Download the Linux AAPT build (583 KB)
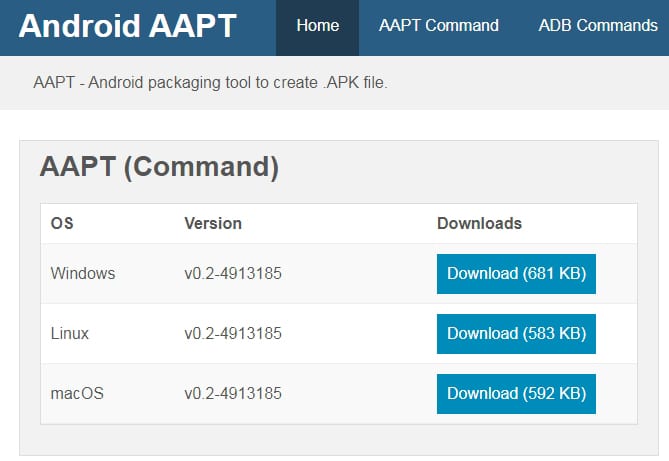Image resolution: width=669 pixels, height=461 pixels. tap(516, 334)
